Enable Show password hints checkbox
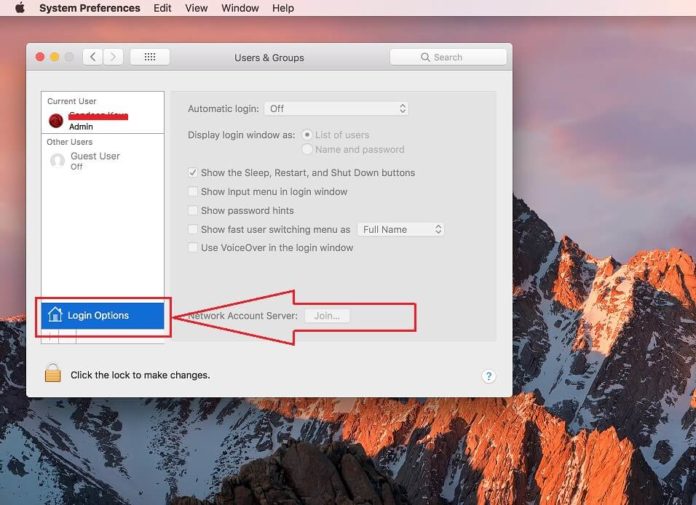This screenshot has width=696, height=505. point(193,210)
